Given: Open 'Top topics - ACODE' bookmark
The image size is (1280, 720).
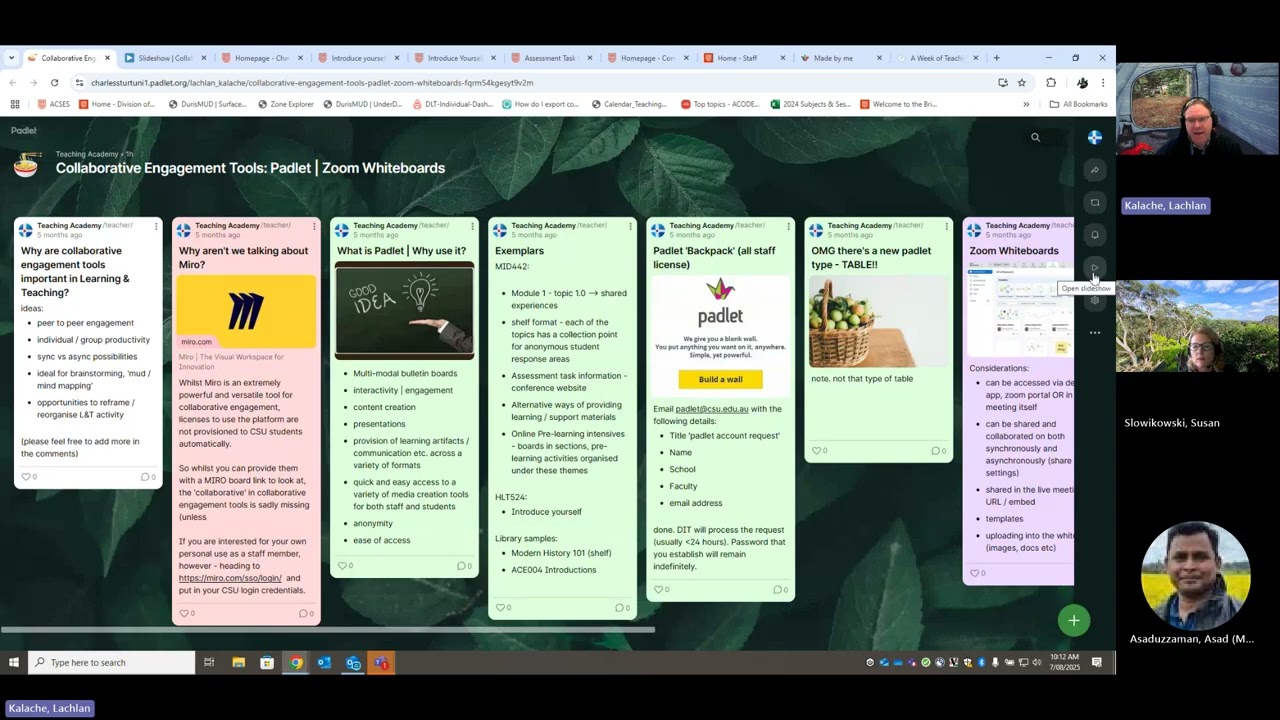Looking at the screenshot, I should click(x=719, y=104).
